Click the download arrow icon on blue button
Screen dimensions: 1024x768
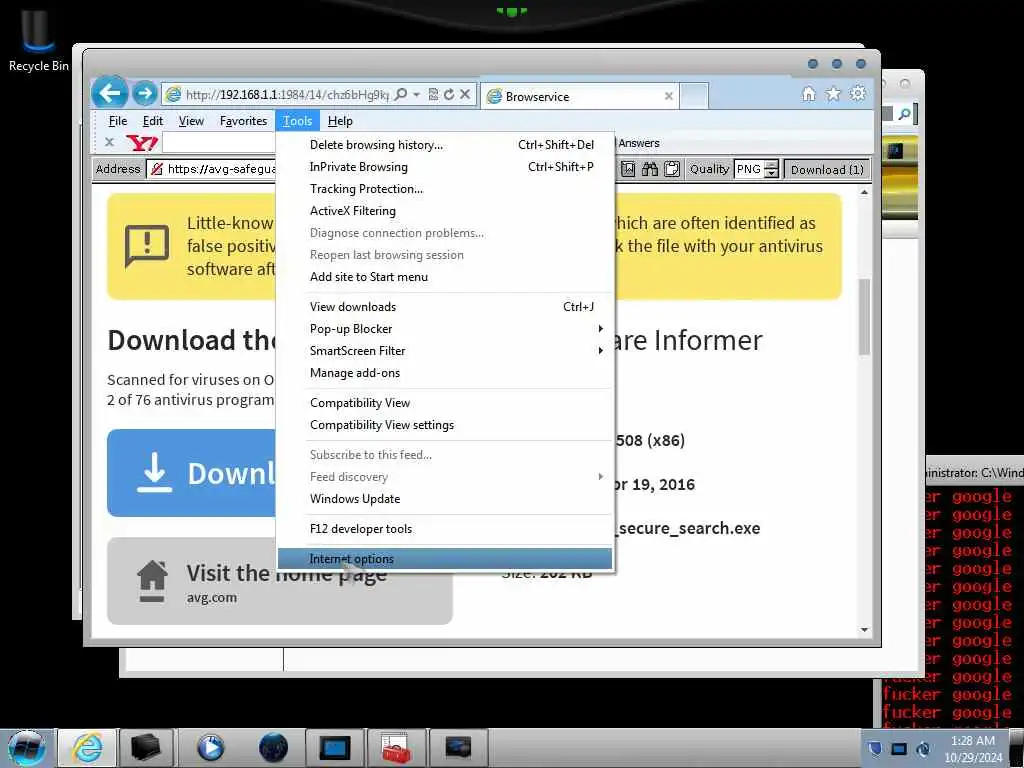pos(154,472)
